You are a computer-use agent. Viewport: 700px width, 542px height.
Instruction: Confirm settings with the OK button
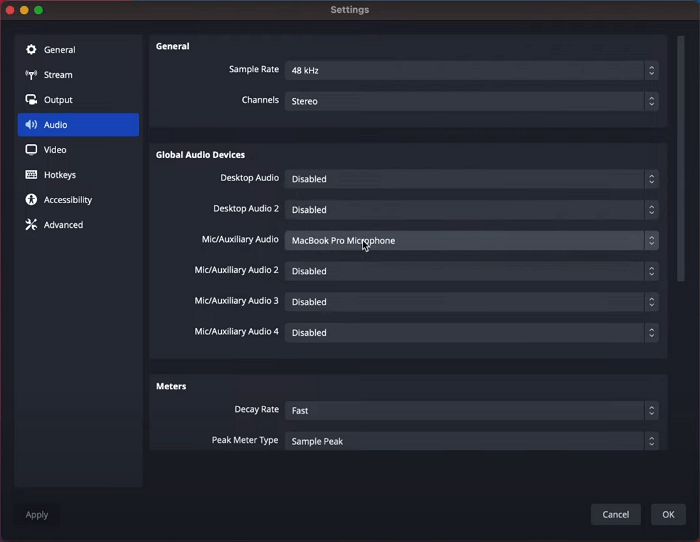click(668, 514)
